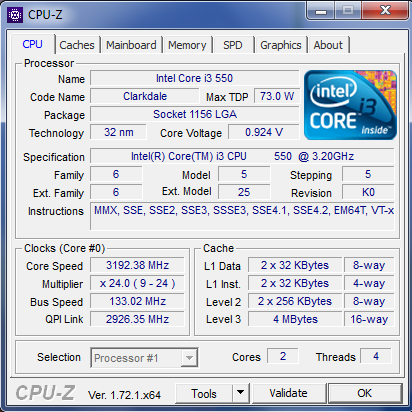Click the Tools button

(204, 393)
